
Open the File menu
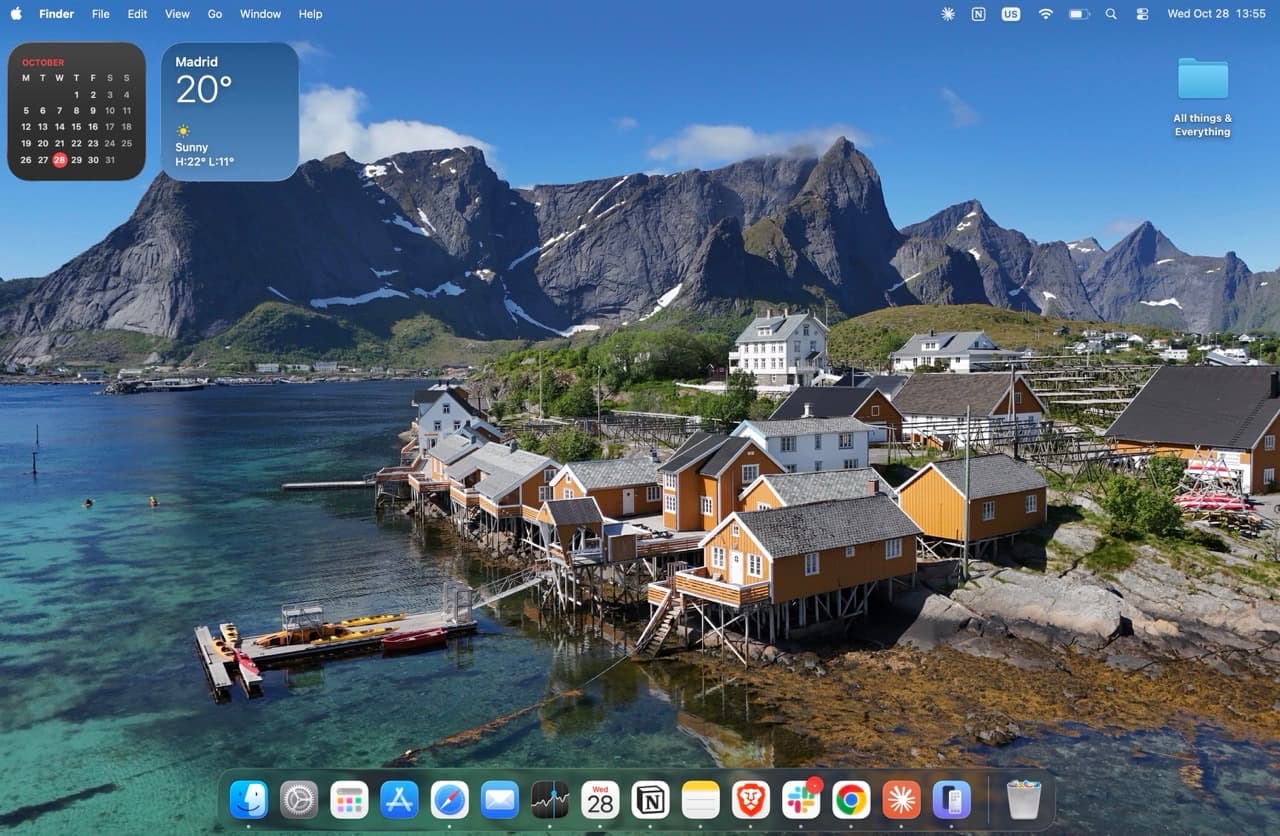point(101,14)
